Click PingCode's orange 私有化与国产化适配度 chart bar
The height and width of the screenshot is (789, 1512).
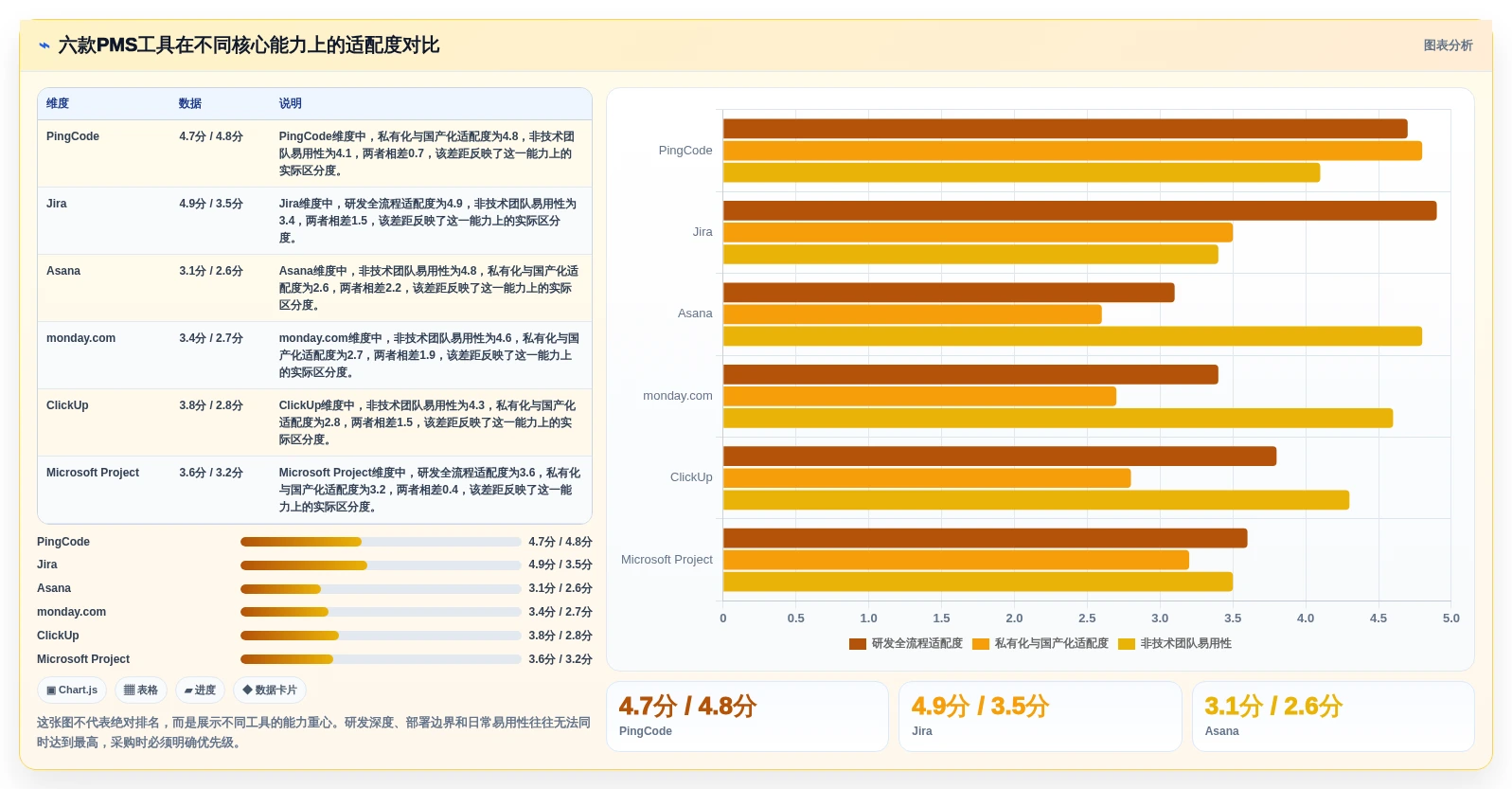[1073, 151]
